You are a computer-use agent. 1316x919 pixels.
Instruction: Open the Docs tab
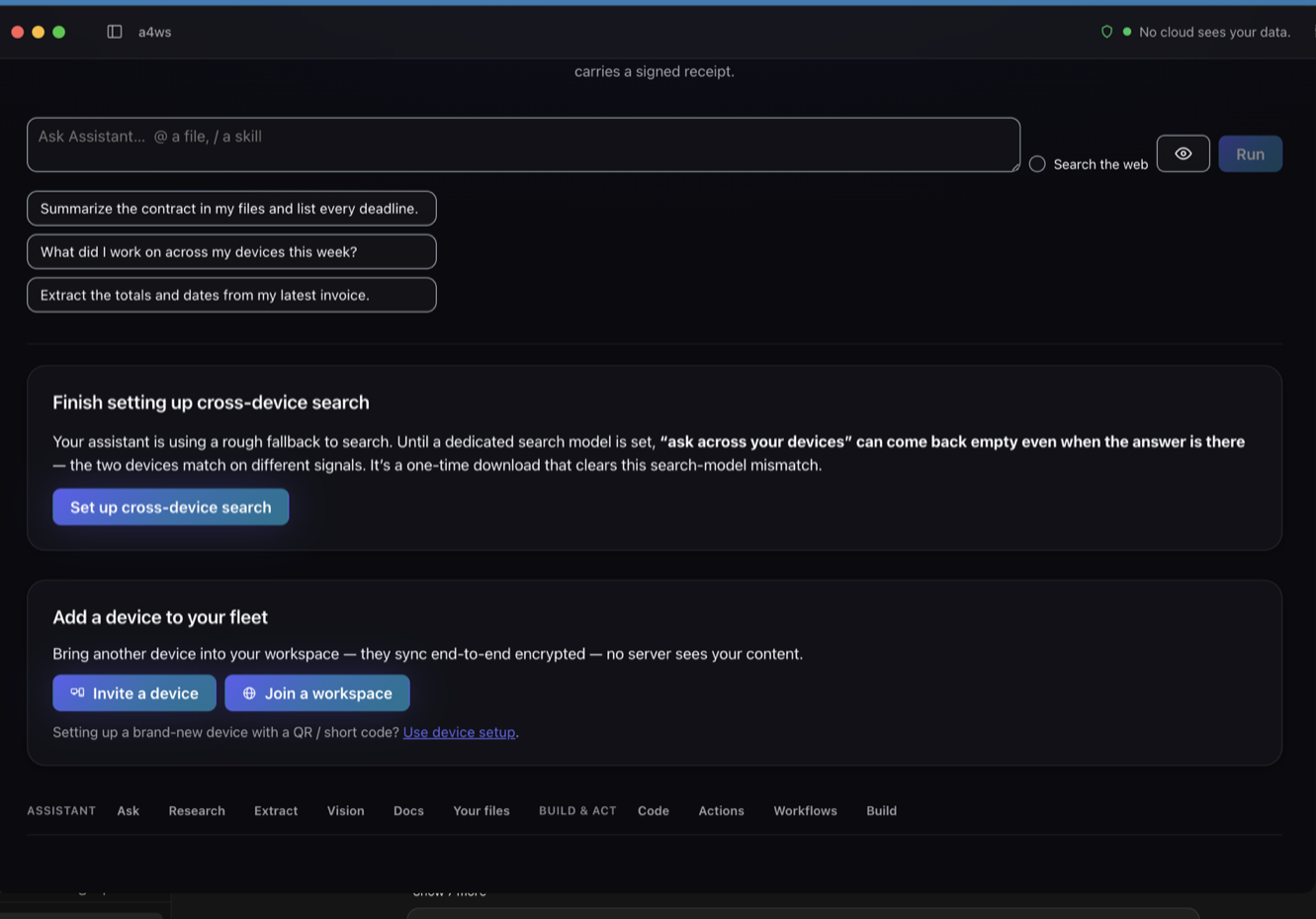408,810
